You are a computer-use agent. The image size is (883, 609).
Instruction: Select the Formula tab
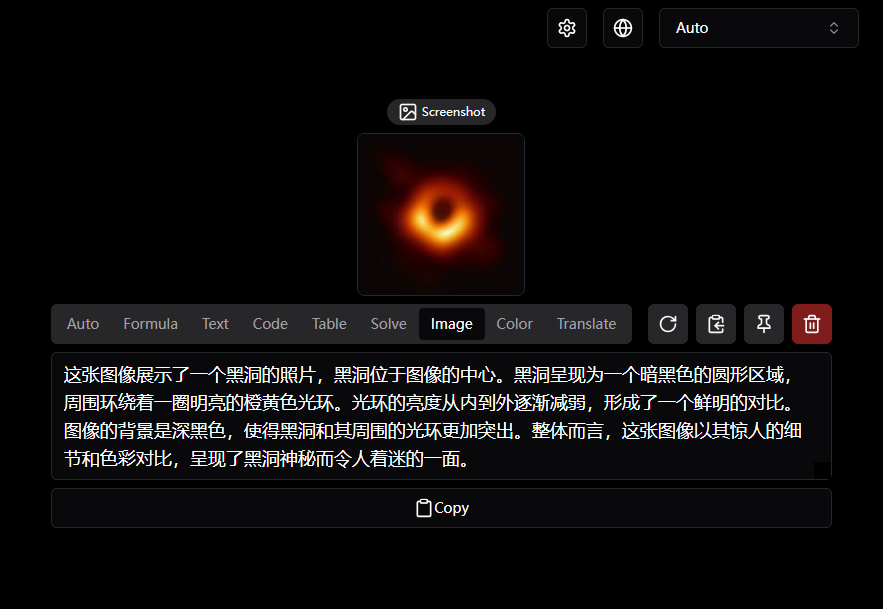tap(150, 324)
